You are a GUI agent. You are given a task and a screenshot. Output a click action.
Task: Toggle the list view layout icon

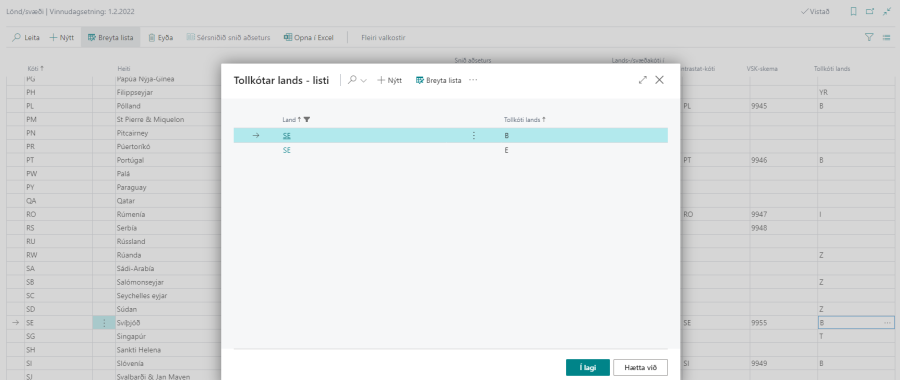(887, 37)
